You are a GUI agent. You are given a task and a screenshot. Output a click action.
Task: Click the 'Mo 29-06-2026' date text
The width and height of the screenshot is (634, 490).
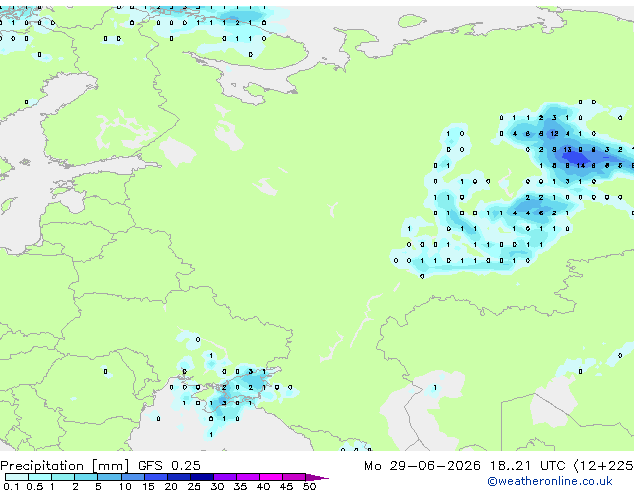click(x=422, y=466)
